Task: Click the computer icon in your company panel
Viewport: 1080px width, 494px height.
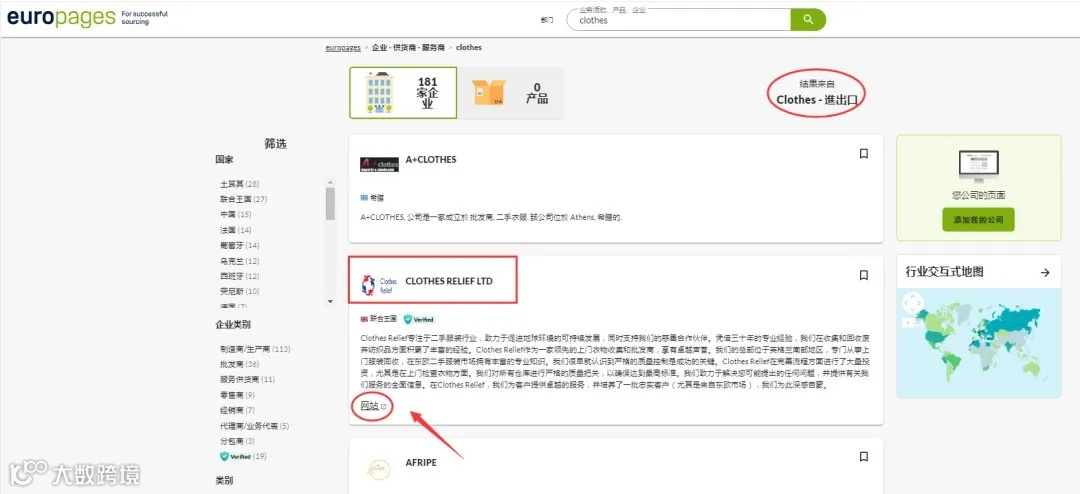Action: pyautogui.click(x=978, y=167)
